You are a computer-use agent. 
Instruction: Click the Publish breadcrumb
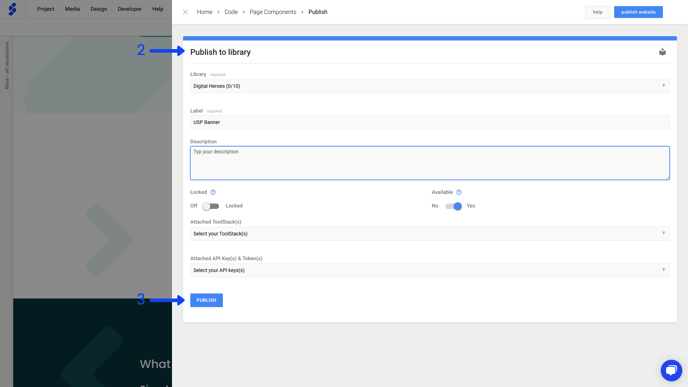[x=318, y=12]
